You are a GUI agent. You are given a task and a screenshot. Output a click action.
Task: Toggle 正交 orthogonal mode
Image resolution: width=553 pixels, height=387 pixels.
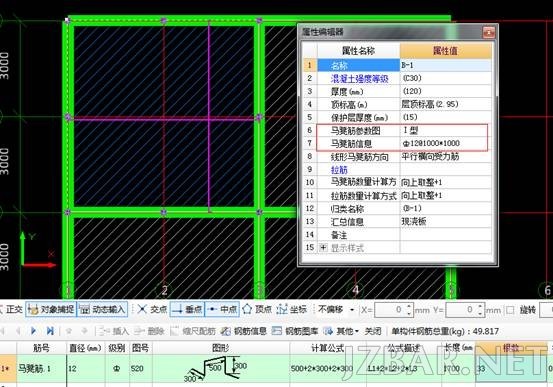12,310
